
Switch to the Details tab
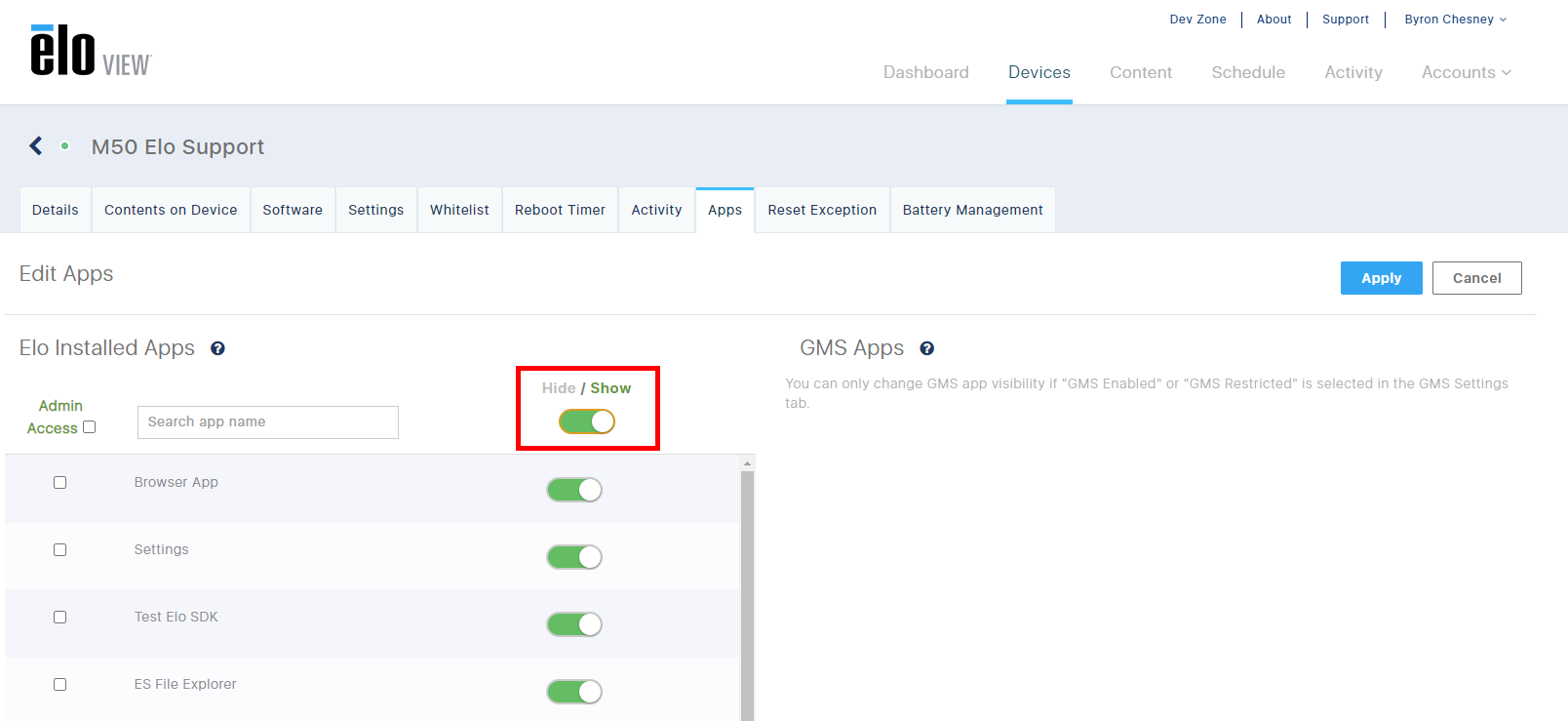click(56, 210)
